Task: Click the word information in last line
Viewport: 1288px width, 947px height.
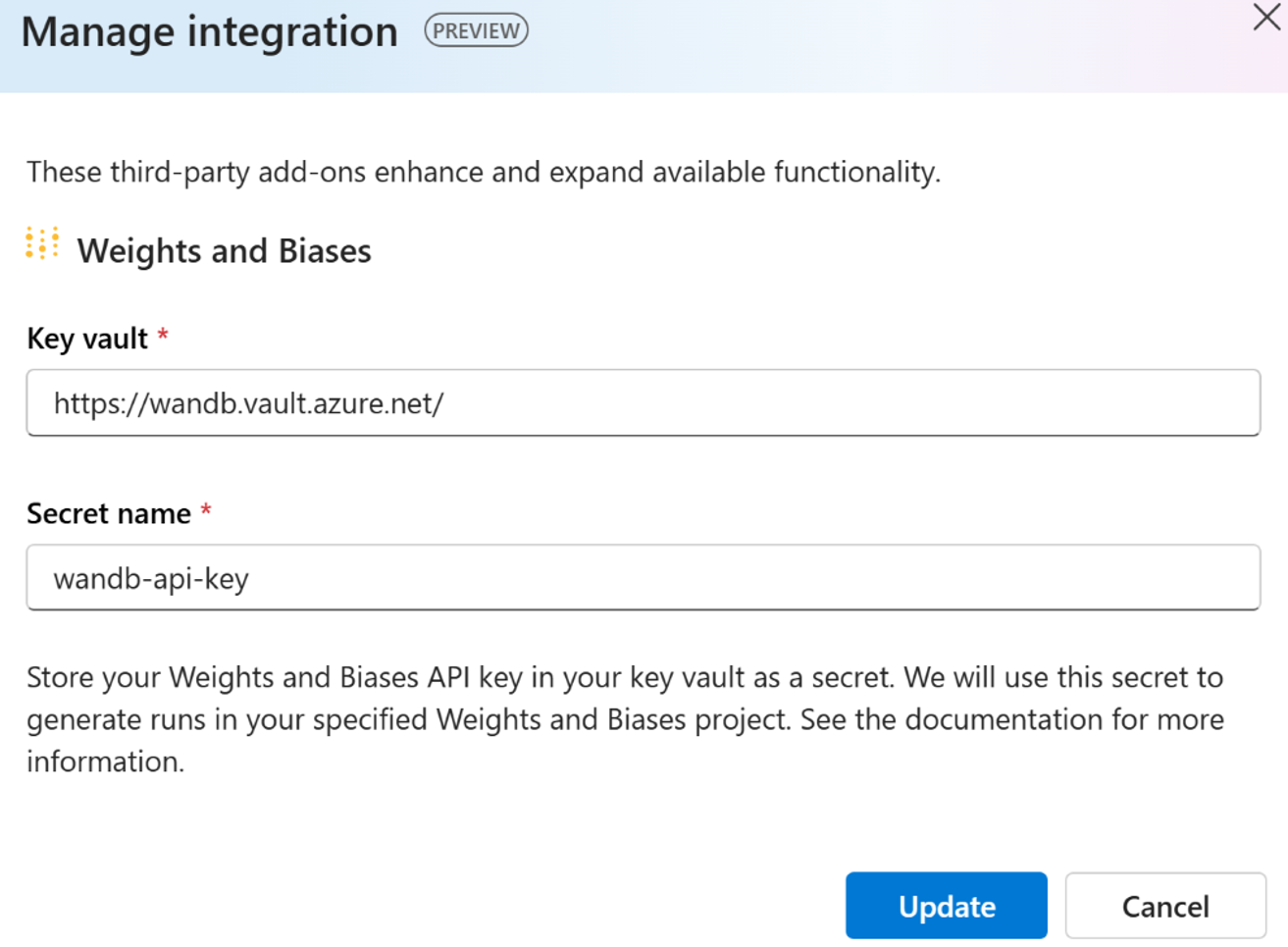Action: 103,762
